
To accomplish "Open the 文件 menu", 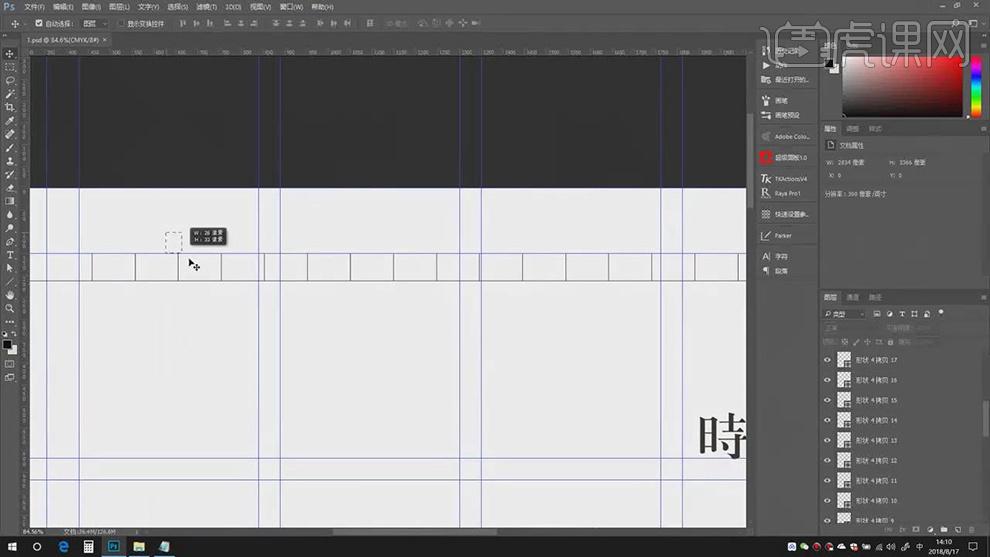I will click(34, 7).
